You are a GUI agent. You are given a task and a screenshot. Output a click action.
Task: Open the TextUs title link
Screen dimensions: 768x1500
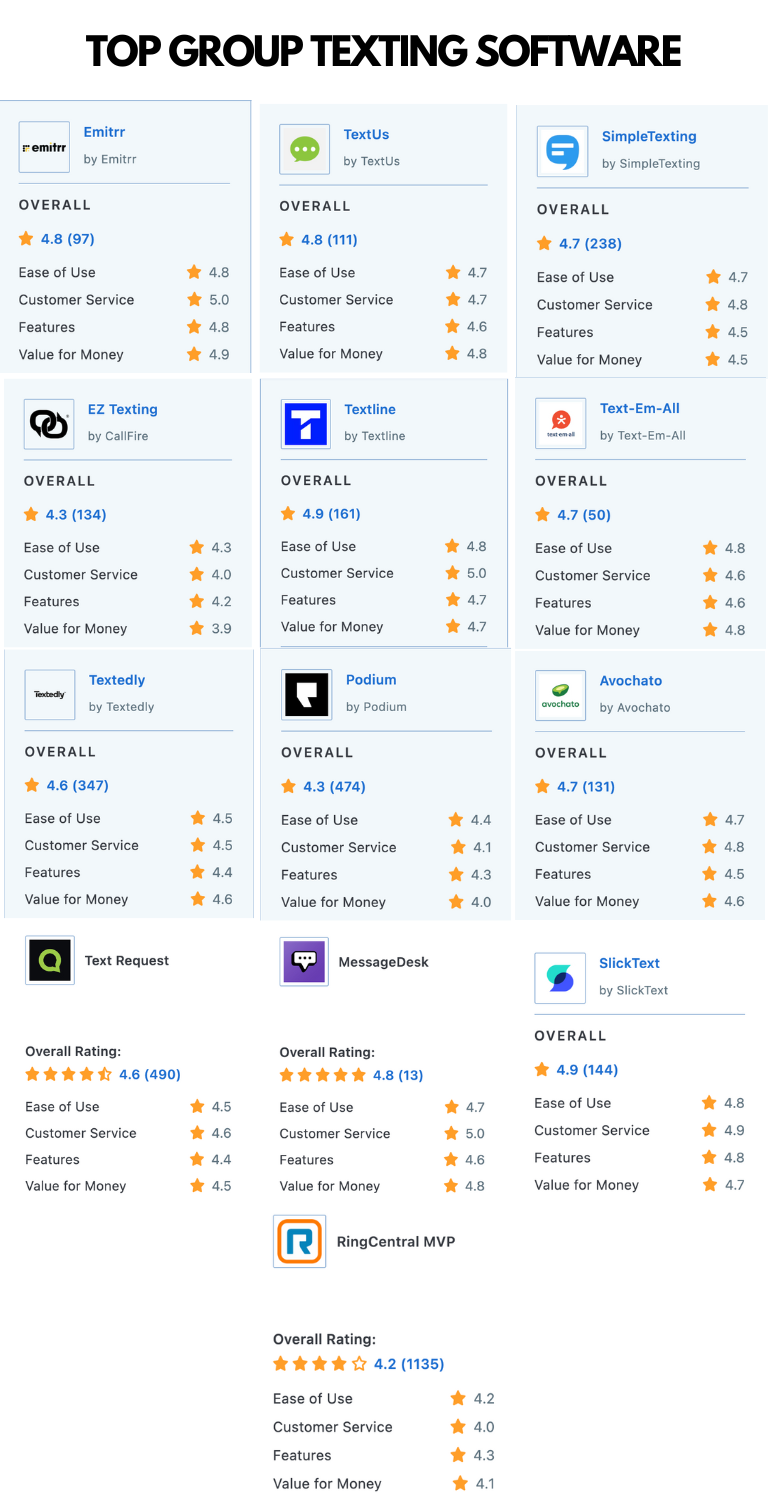pos(366,134)
